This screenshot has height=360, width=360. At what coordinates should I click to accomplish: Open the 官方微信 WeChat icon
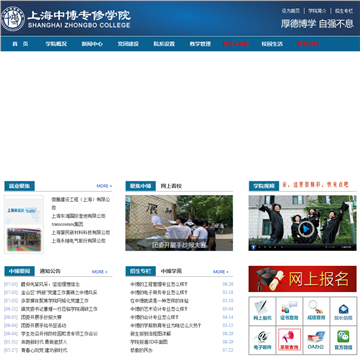343,340
